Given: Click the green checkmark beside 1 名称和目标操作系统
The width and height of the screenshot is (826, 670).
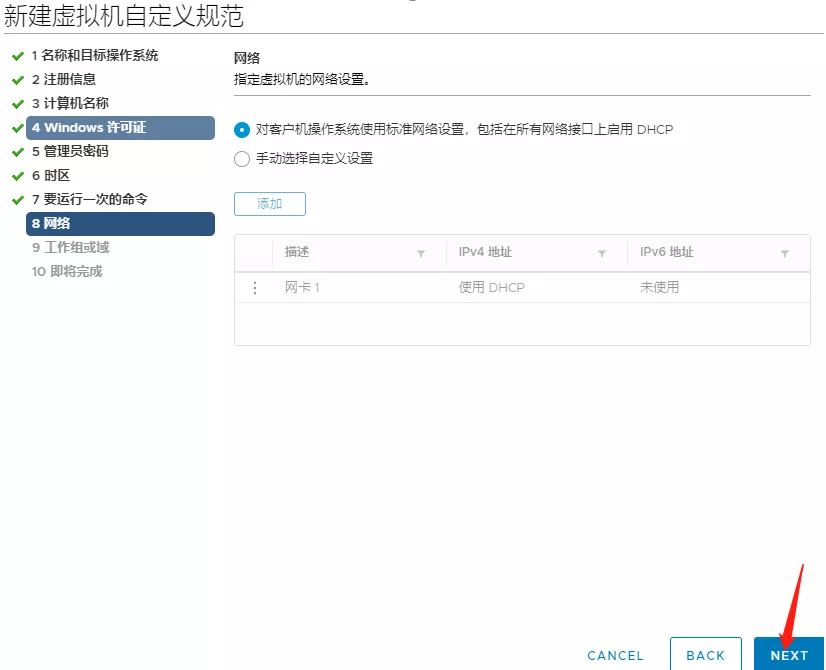Looking at the screenshot, I should coord(18,56).
